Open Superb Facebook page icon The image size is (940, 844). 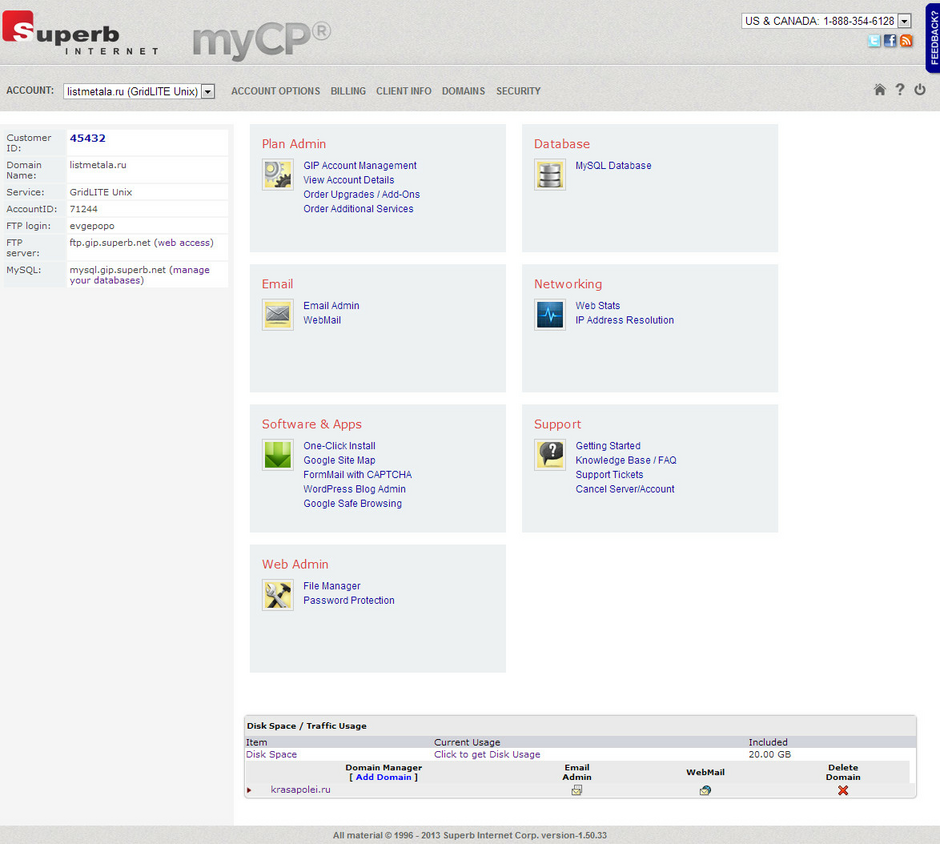coord(890,41)
